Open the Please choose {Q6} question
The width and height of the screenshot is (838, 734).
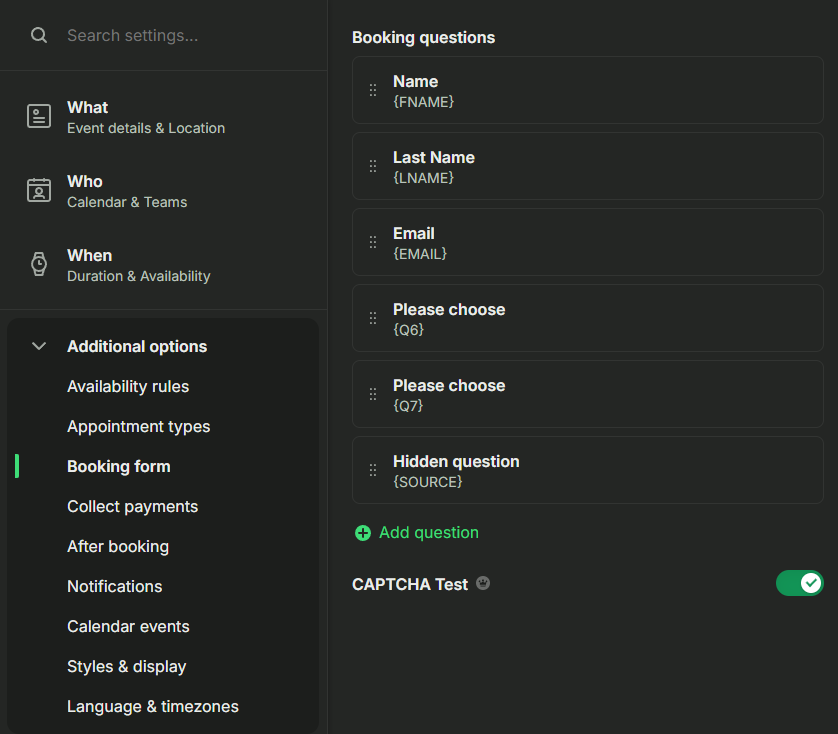pos(588,318)
